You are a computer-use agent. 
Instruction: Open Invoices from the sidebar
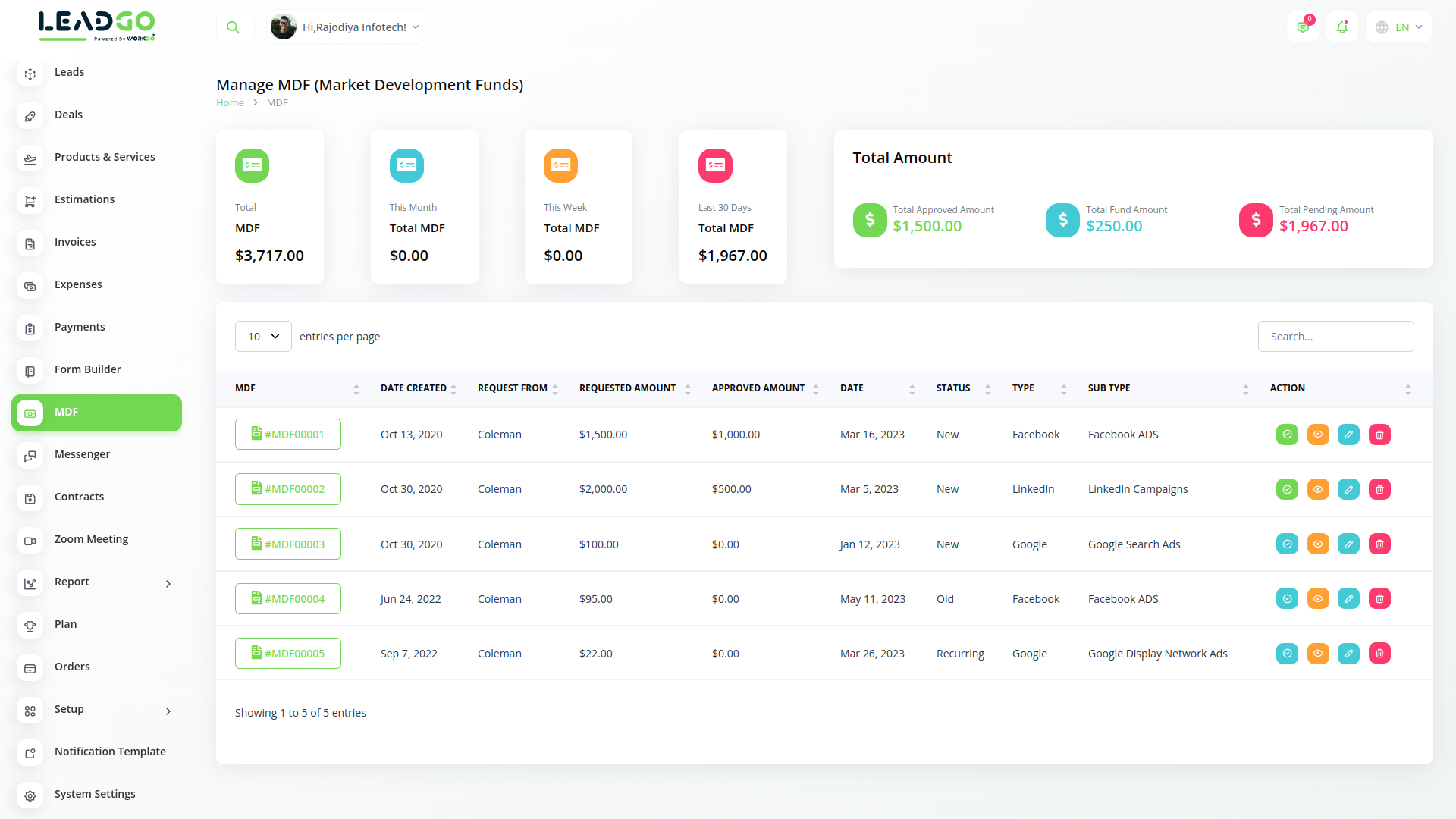point(75,242)
